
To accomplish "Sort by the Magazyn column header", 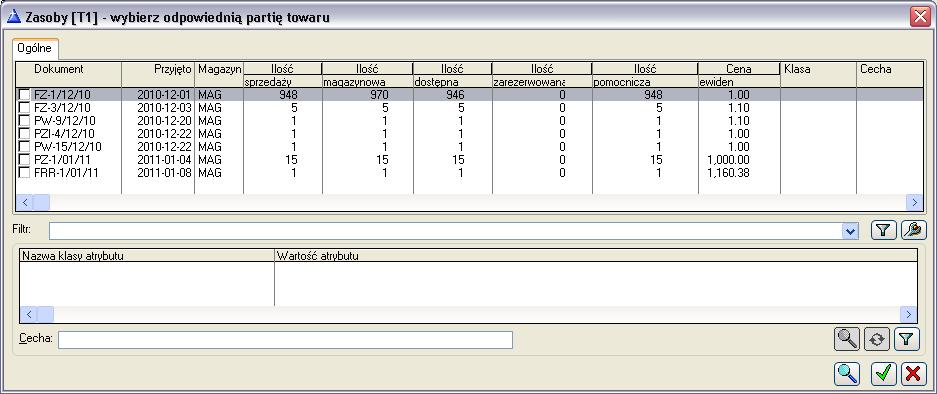I will click(219, 74).
